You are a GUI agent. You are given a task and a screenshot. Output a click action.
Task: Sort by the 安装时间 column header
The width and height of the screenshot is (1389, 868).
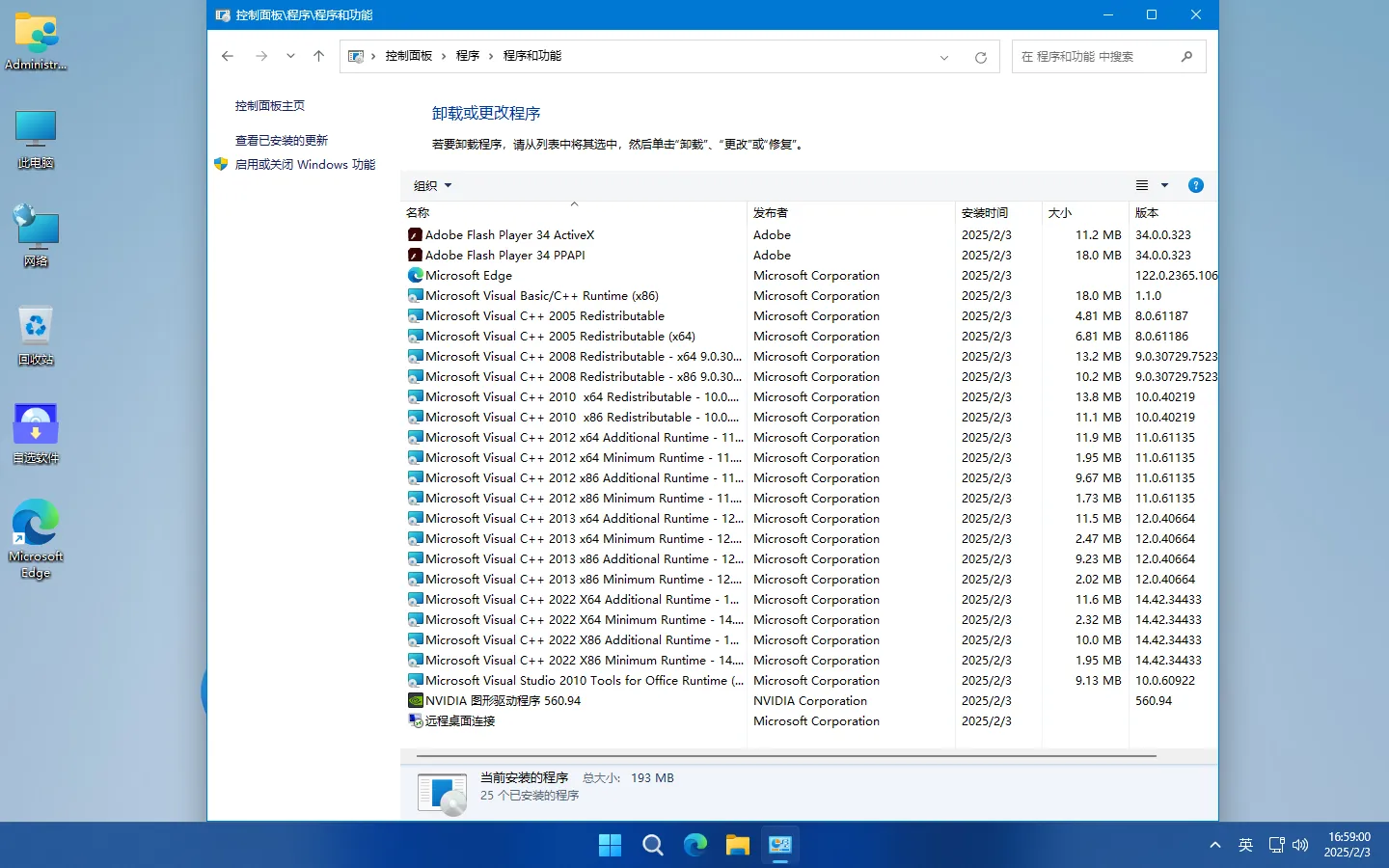(998, 212)
